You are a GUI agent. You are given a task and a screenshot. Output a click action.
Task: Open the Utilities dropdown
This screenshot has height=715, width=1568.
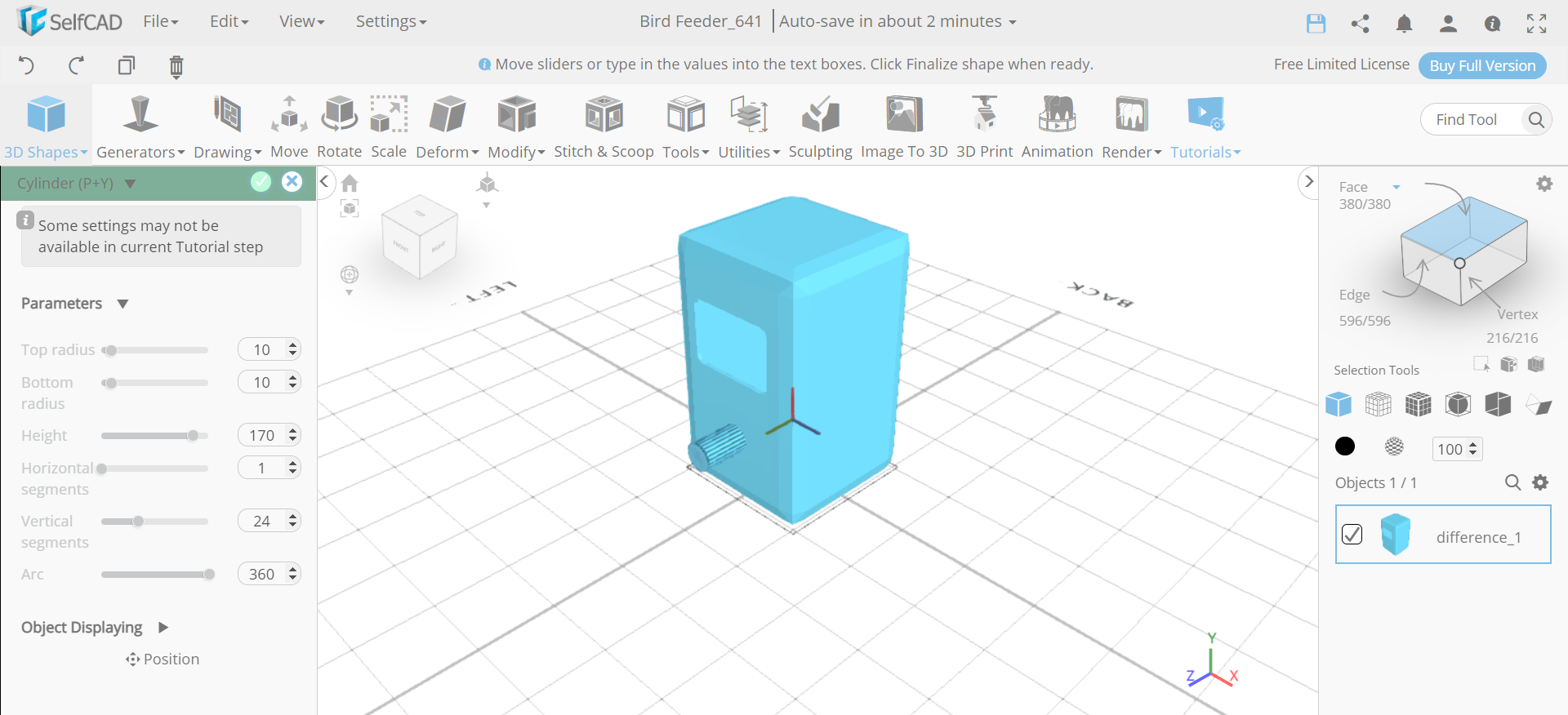749,127
